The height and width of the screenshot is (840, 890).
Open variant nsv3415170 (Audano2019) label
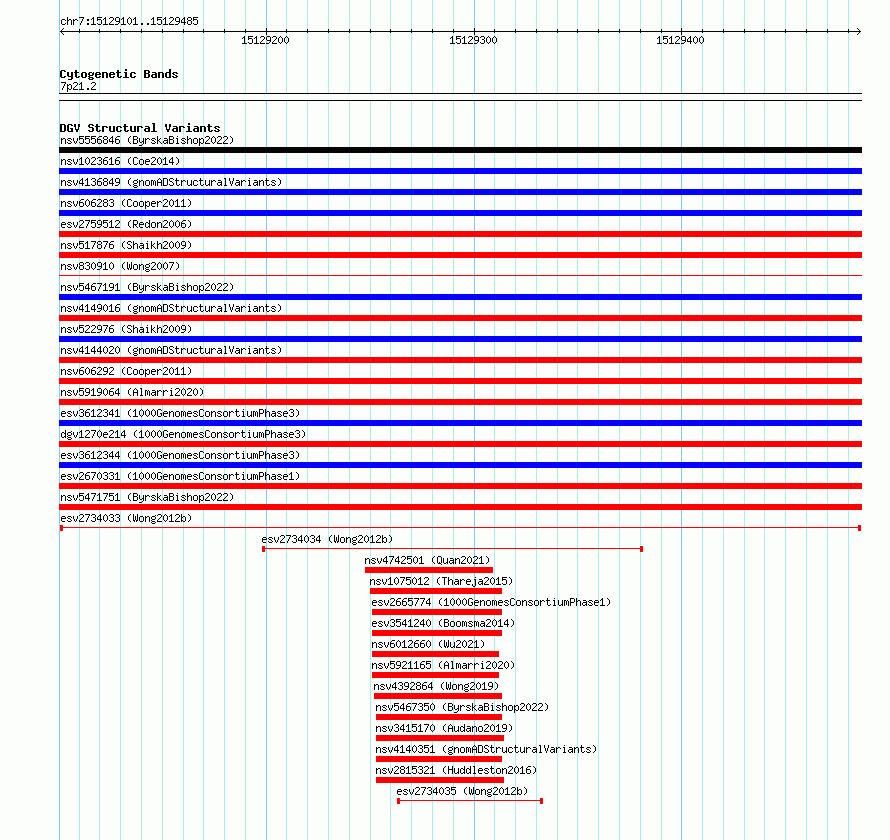[444, 728]
